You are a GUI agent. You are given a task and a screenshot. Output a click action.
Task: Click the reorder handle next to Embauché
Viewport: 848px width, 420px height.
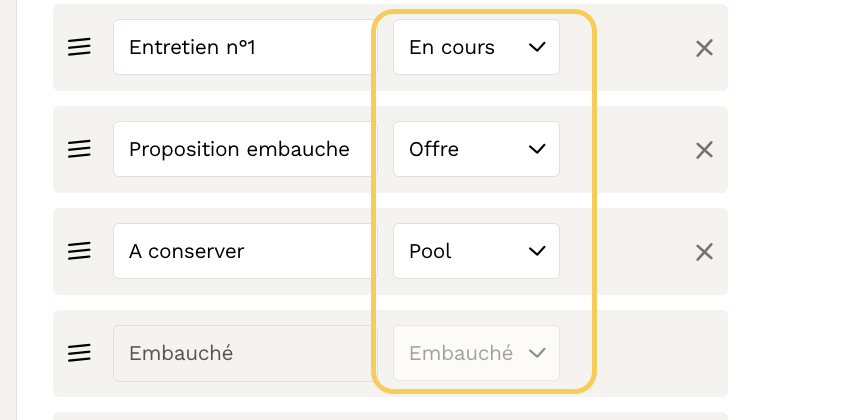(79, 353)
